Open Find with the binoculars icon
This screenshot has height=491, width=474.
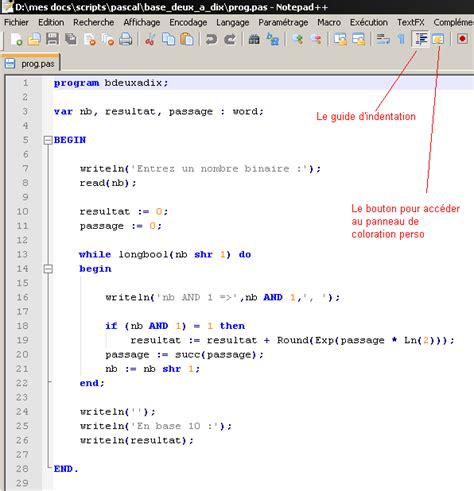(254, 39)
